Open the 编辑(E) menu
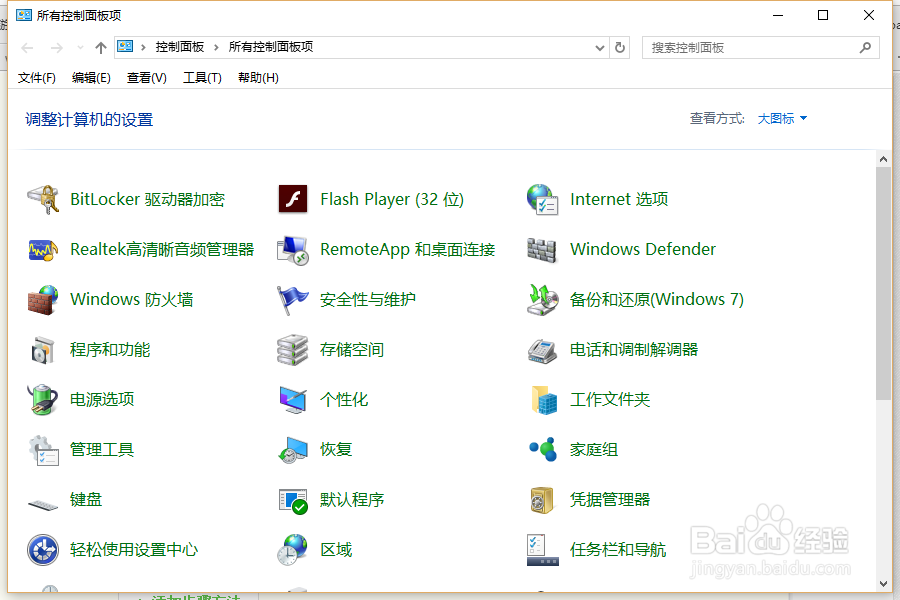 91,78
